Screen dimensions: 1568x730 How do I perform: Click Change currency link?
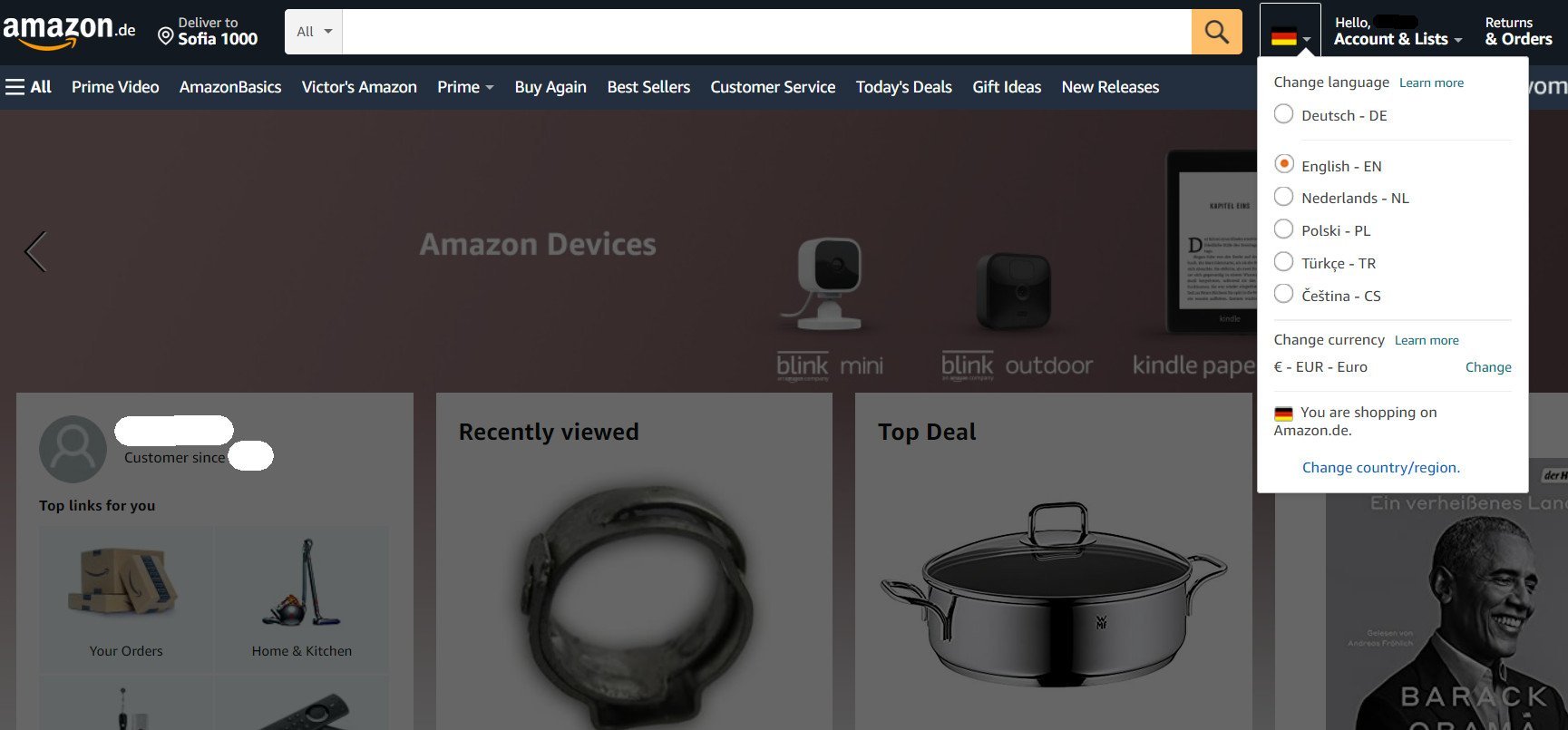tap(1488, 367)
